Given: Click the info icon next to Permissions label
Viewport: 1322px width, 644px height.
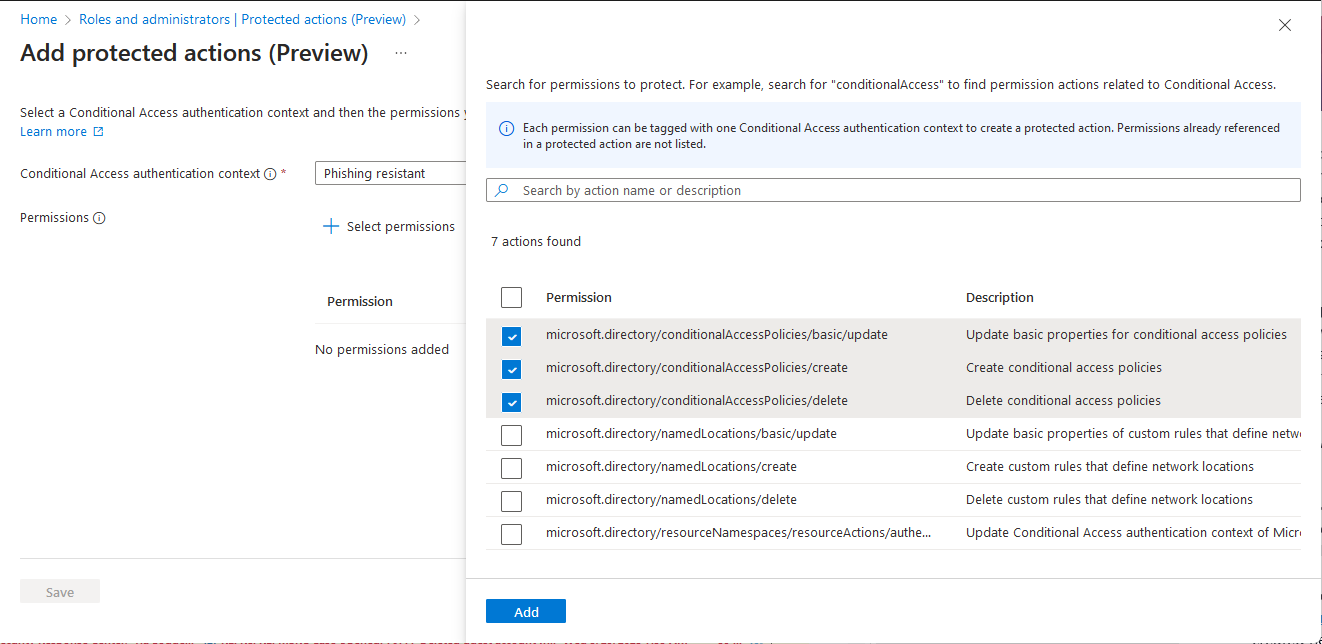Looking at the screenshot, I should tap(100, 217).
